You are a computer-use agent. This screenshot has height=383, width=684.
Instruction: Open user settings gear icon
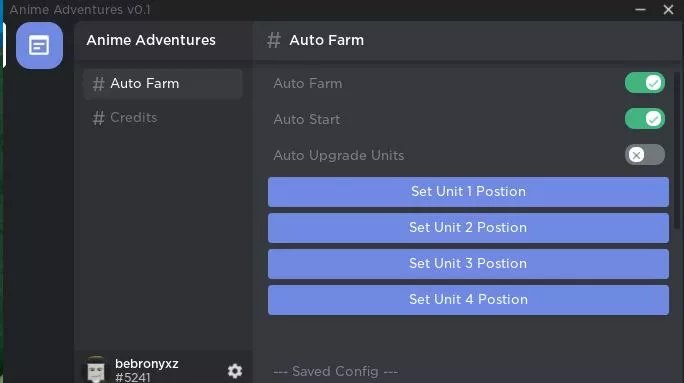click(x=235, y=371)
